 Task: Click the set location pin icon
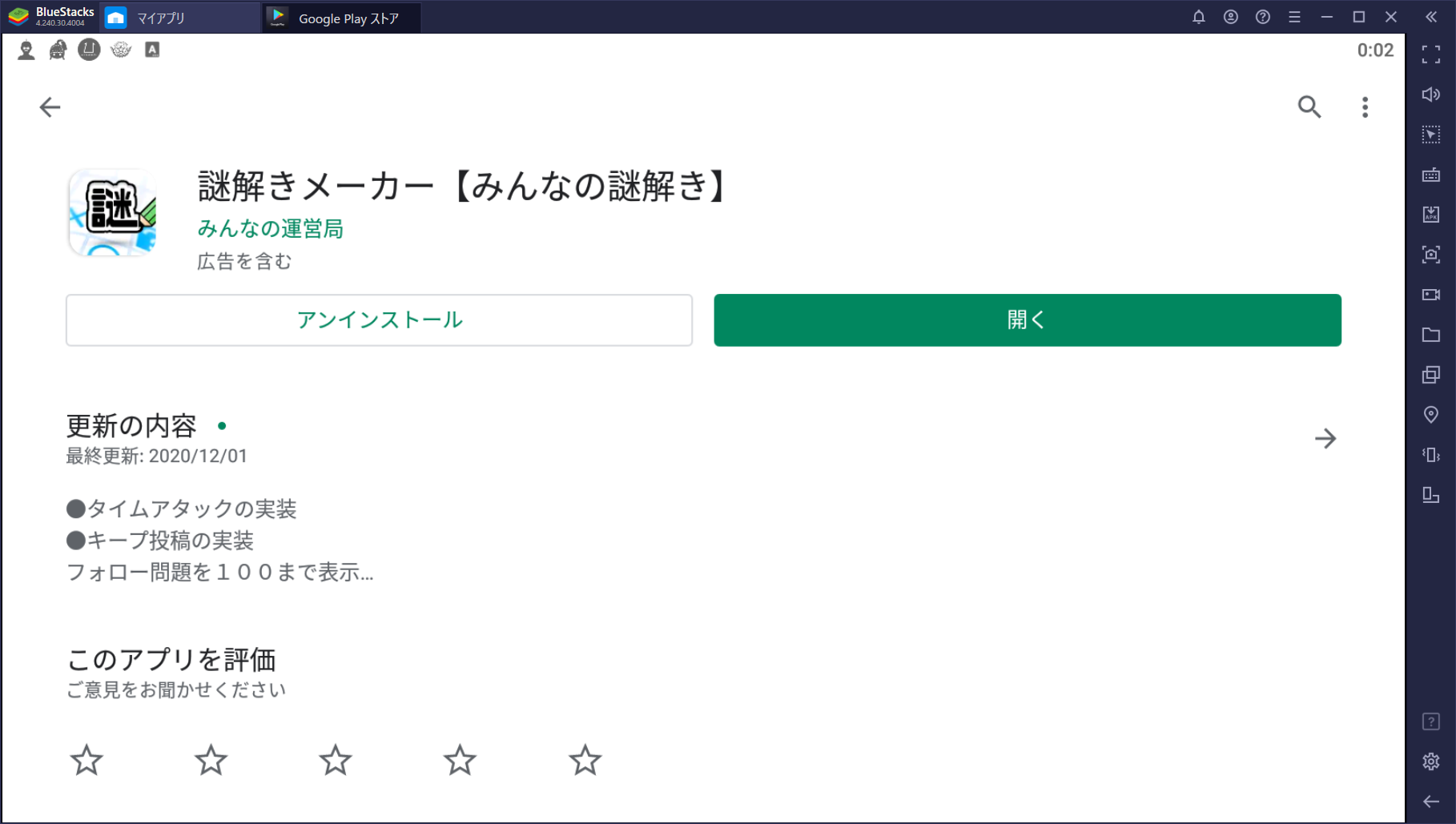pyautogui.click(x=1431, y=415)
